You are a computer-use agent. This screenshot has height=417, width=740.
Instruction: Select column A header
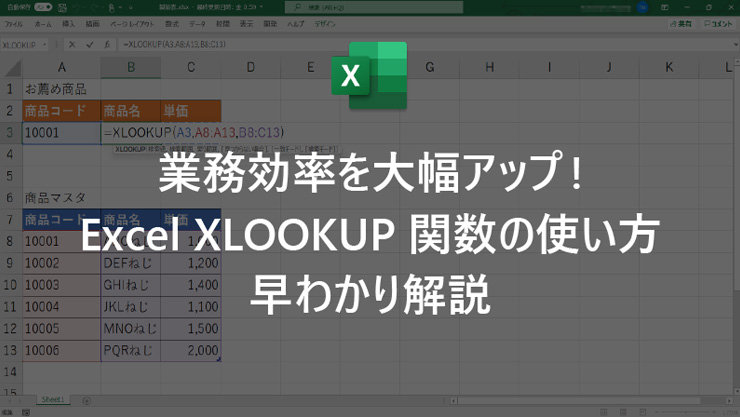[61, 67]
